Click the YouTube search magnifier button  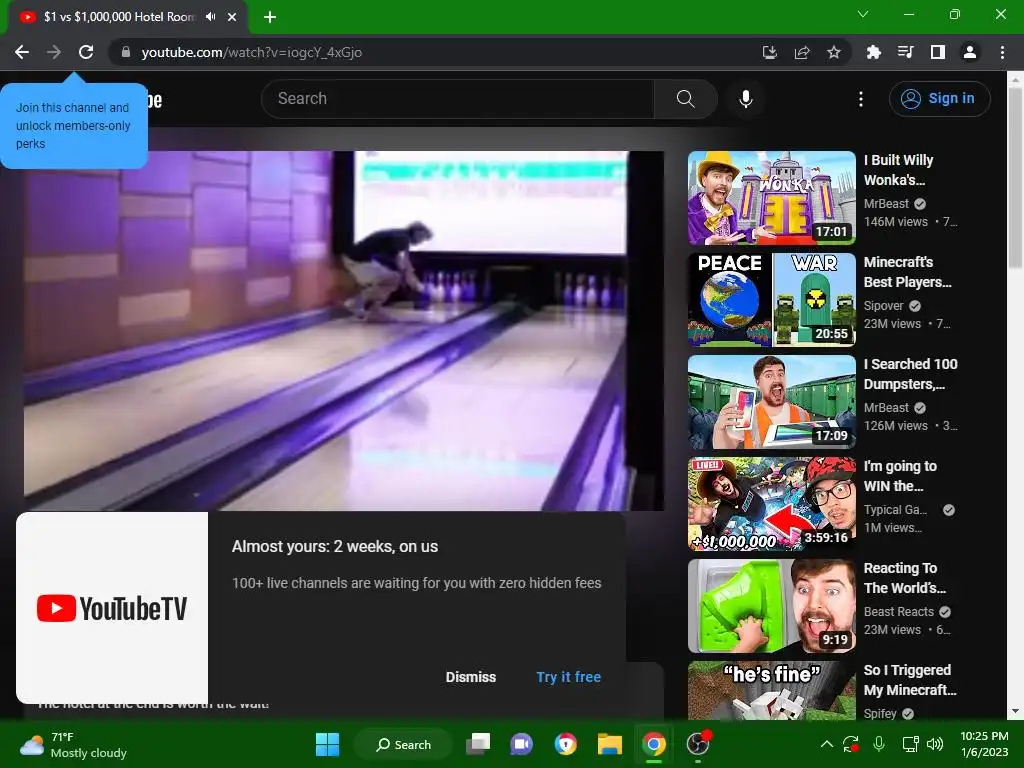[x=685, y=99]
